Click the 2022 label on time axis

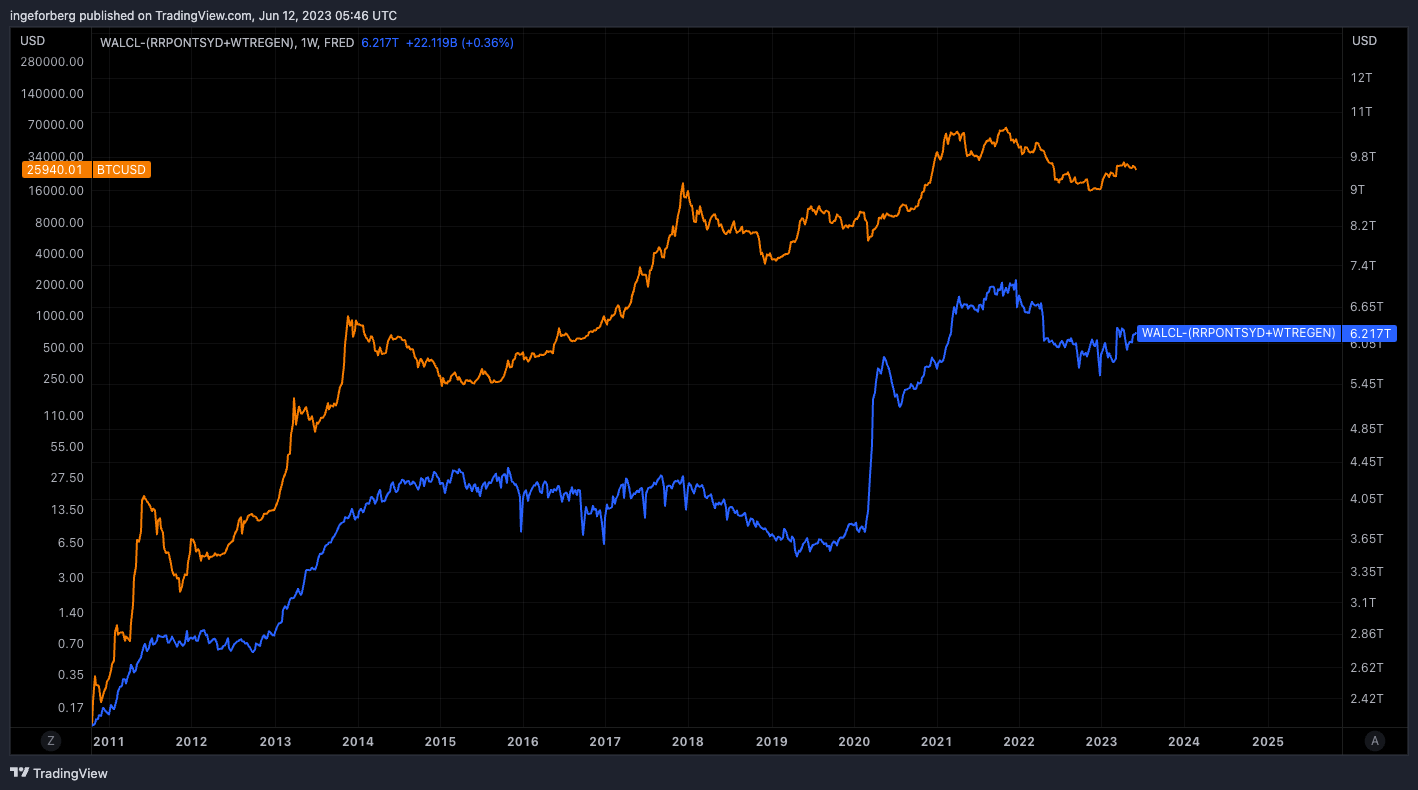[x=1019, y=742]
